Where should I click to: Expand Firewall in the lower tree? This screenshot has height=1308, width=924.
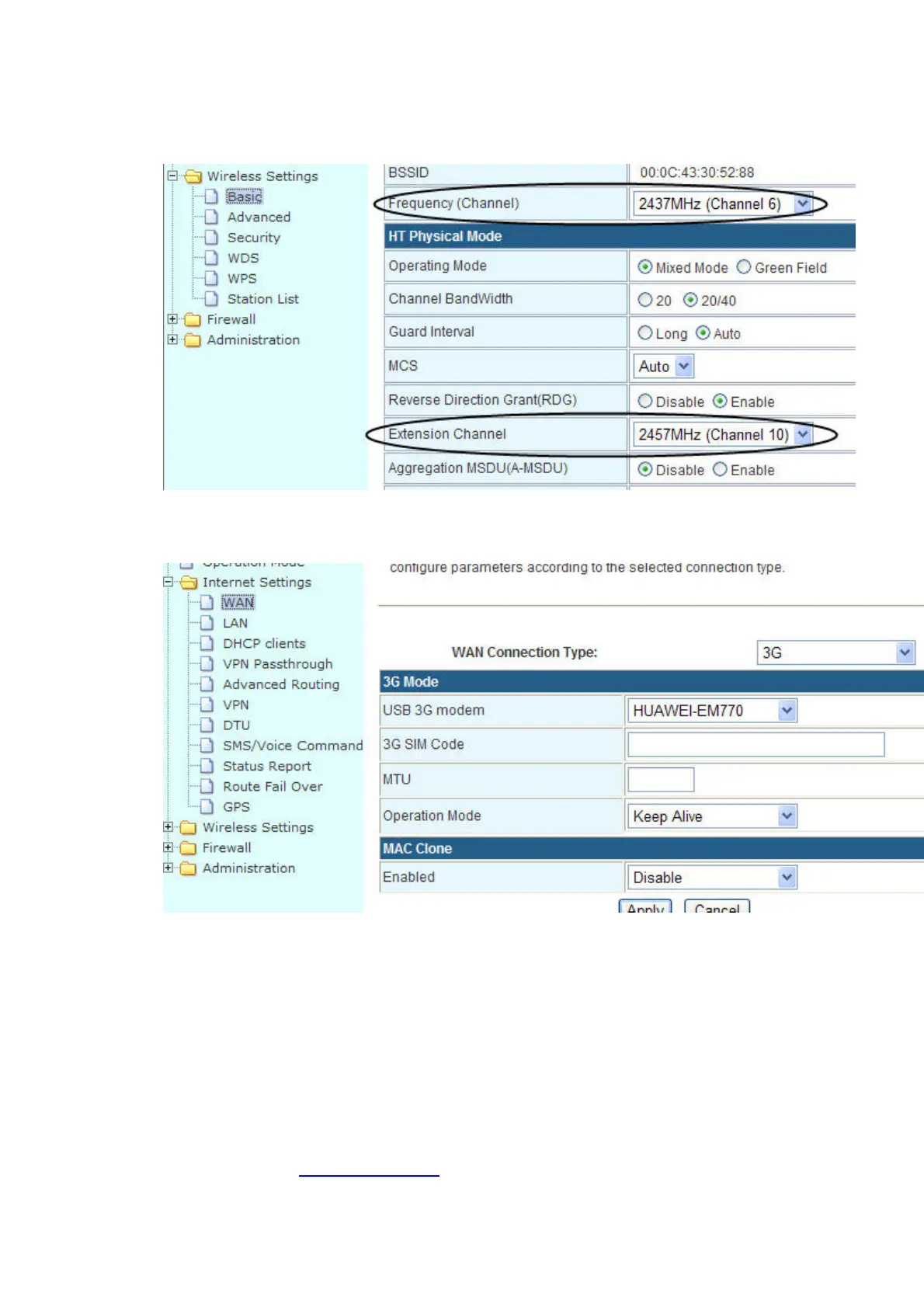[168, 847]
